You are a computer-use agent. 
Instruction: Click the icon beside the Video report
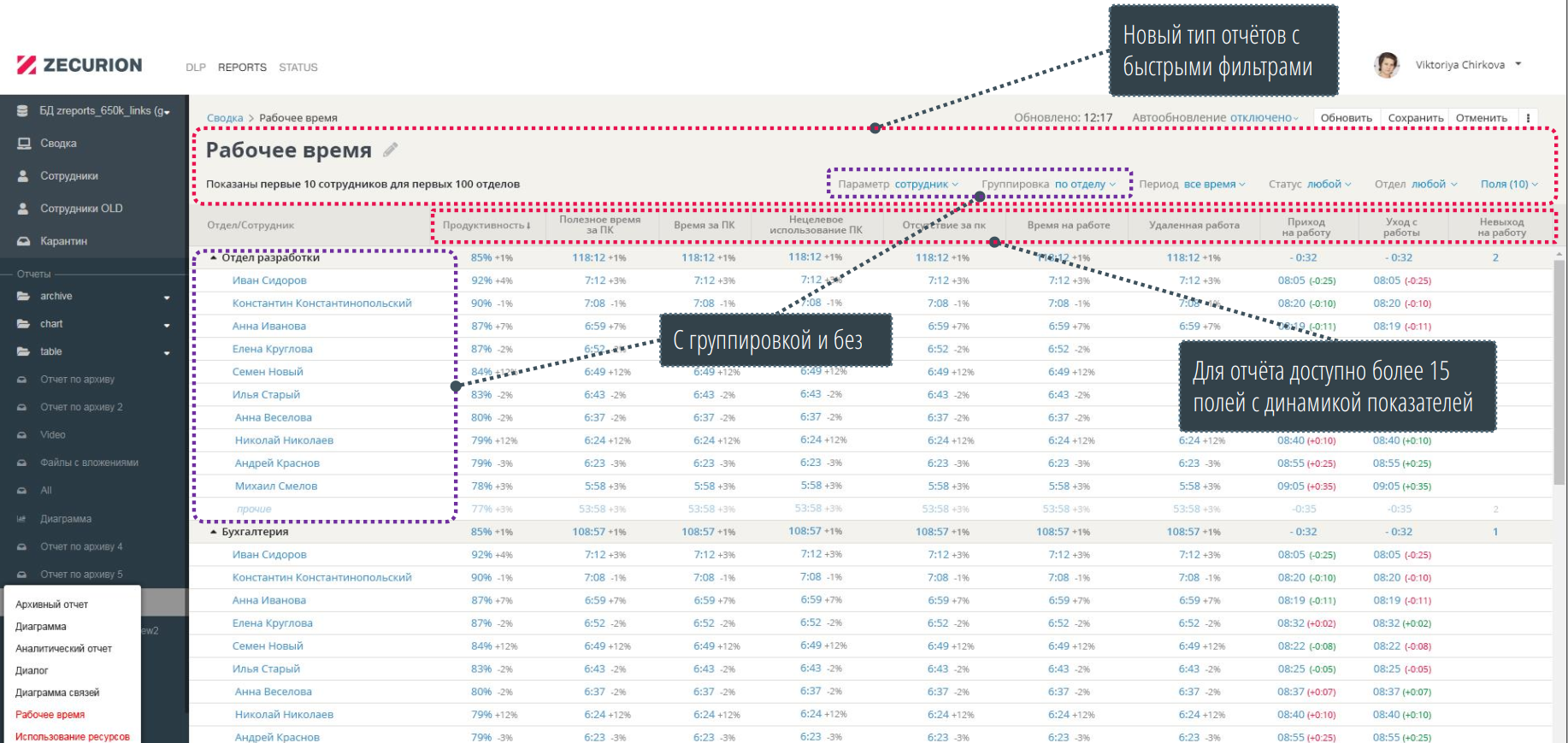click(x=22, y=435)
